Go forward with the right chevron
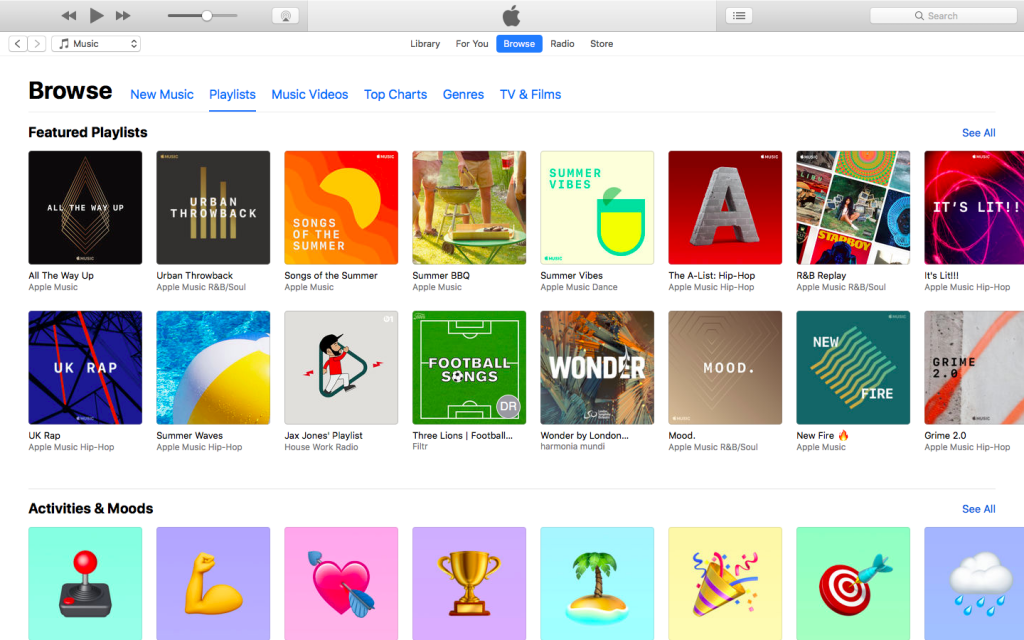The width and height of the screenshot is (1024, 640). (37, 44)
